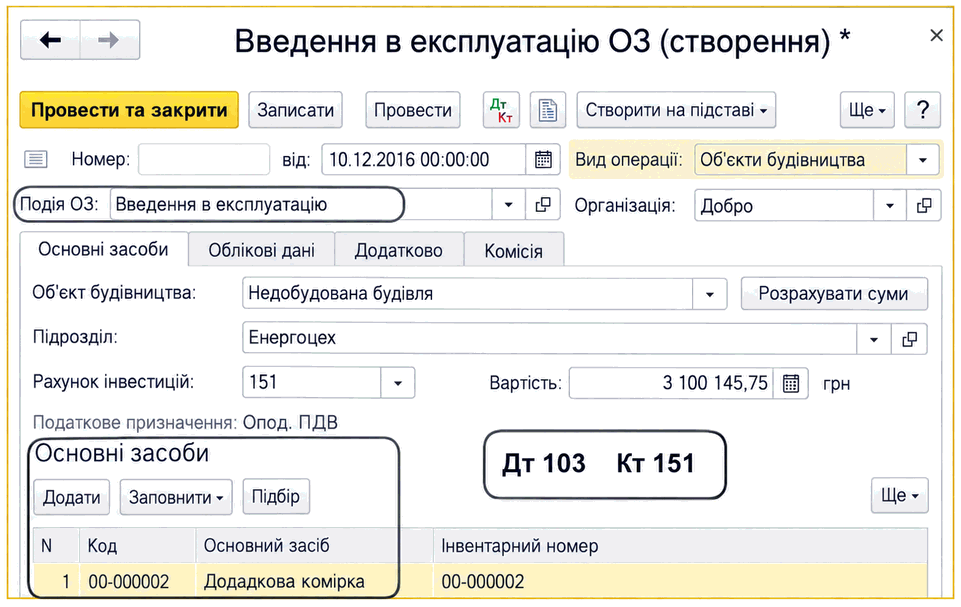961x607 pixels.
Task: Click the Рахунок інвестицій field 151
Action: [x=311, y=383]
